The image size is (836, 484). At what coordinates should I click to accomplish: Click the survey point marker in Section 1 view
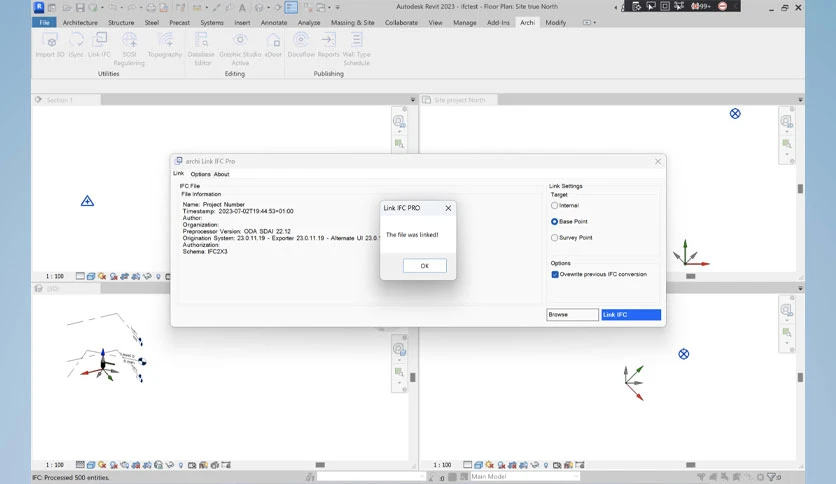click(x=87, y=201)
